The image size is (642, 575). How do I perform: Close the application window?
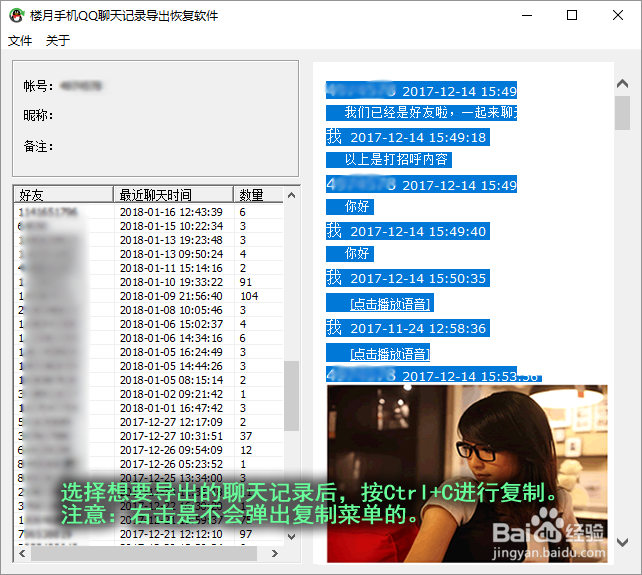tap(618, 16)
